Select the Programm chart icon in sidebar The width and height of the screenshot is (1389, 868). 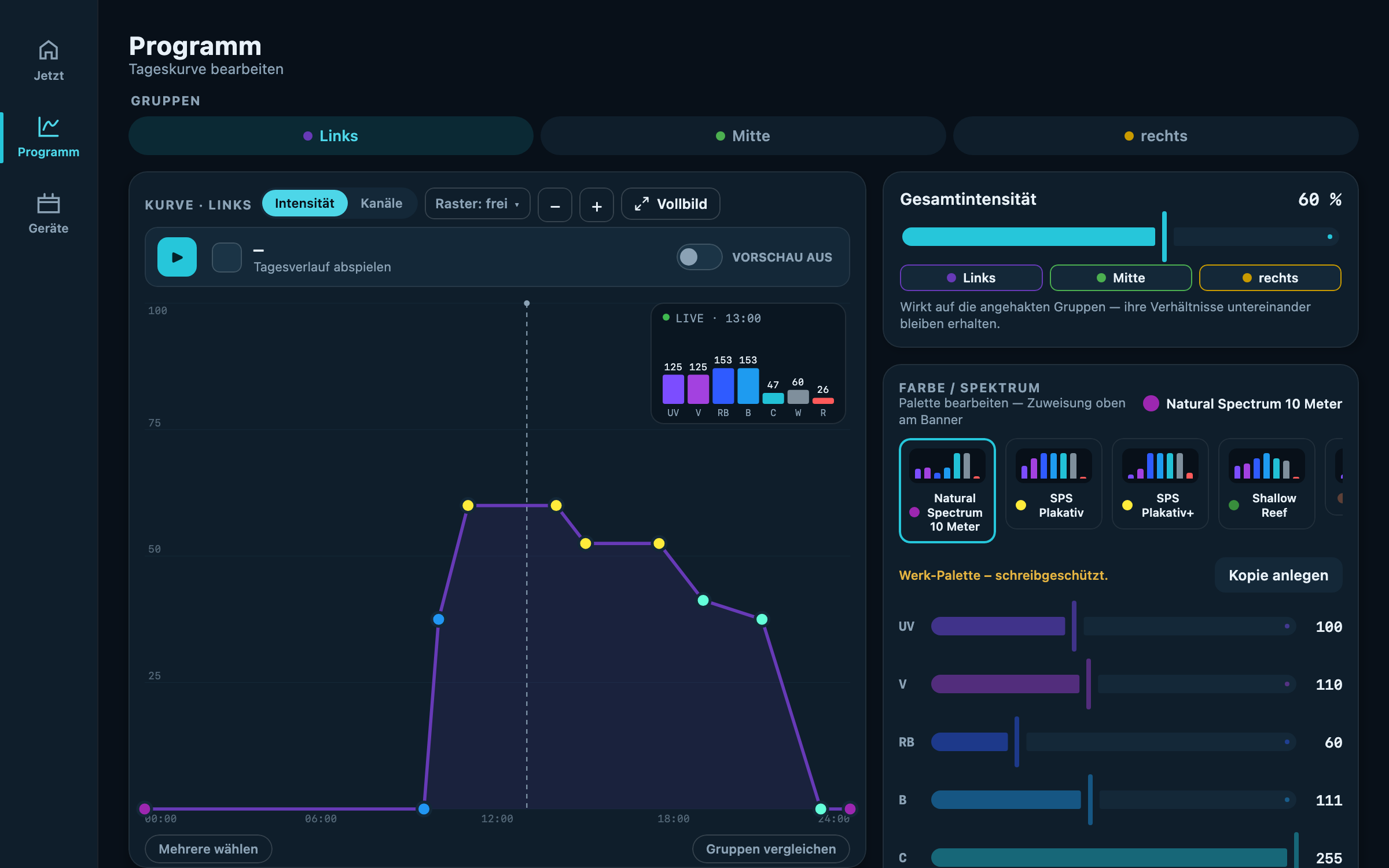coord(49,127)
